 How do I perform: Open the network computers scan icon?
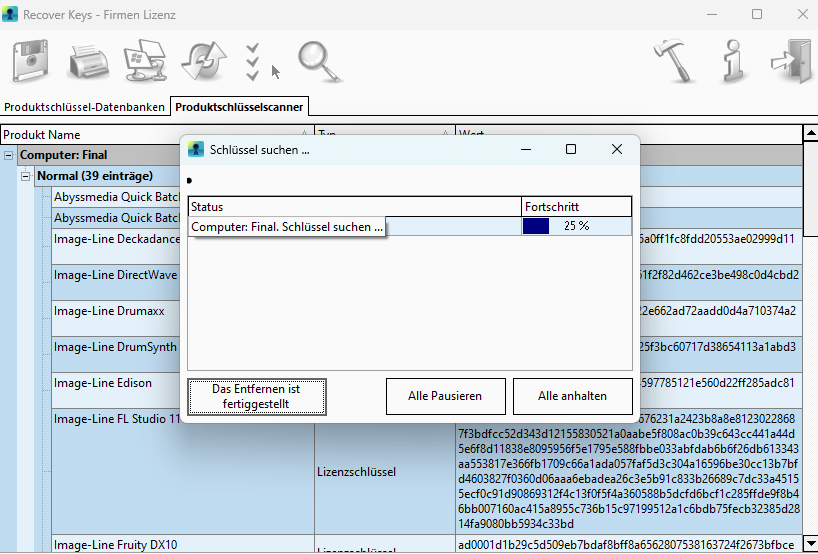click(x=145, y=61)
